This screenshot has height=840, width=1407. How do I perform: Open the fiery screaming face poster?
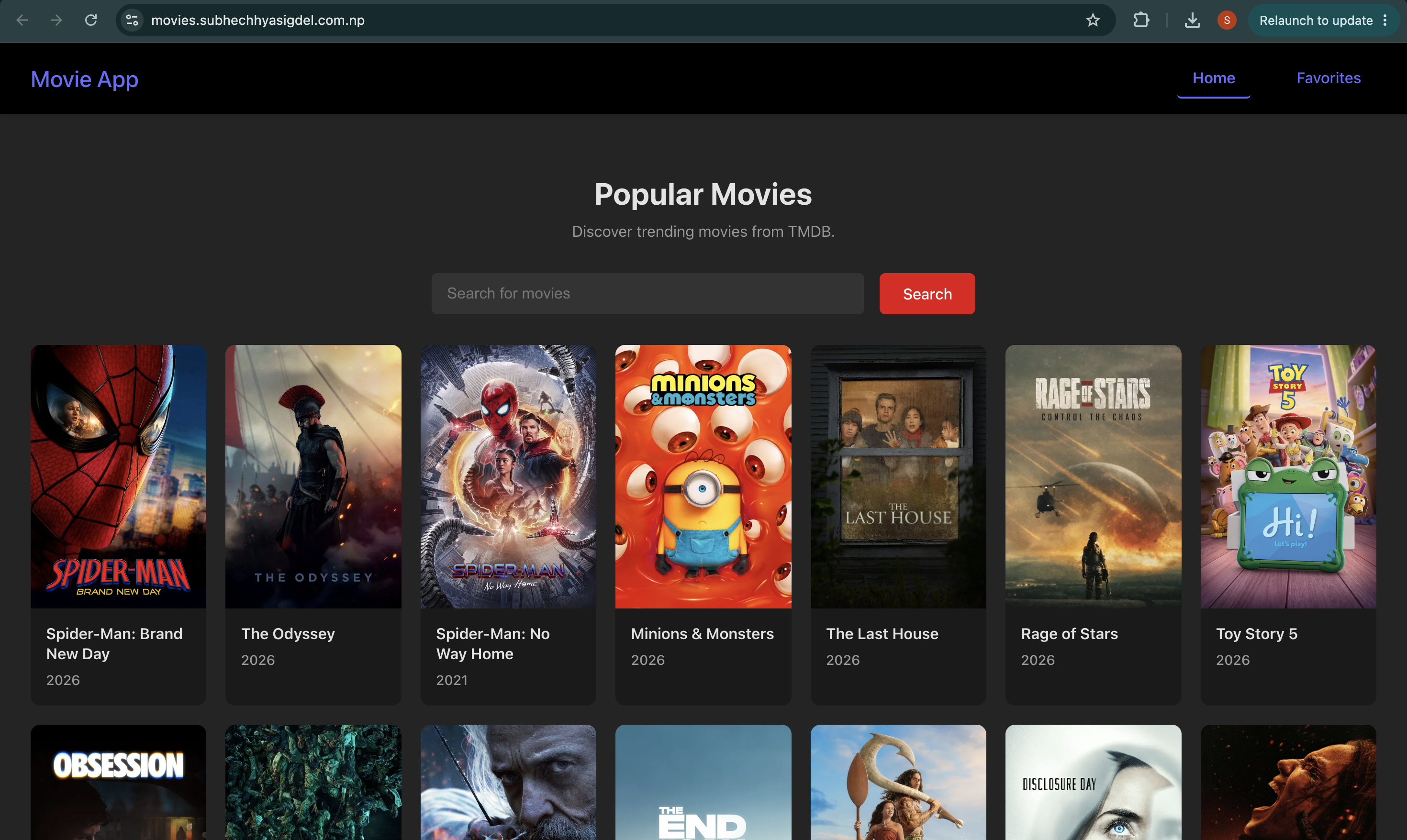1288,782
